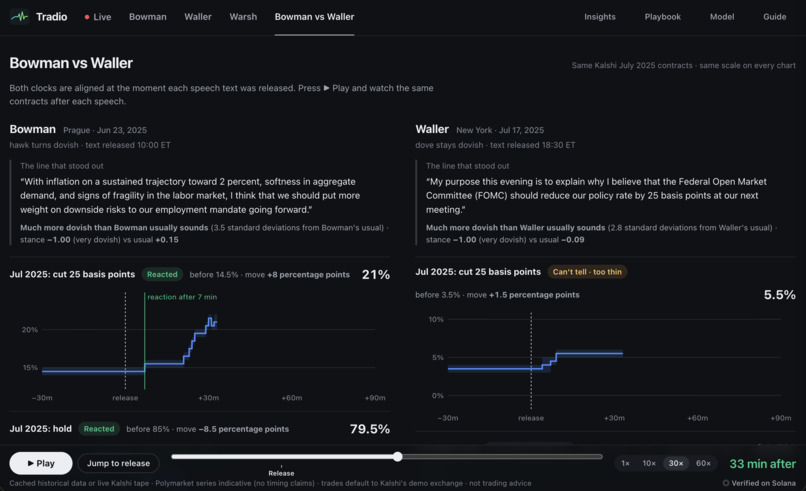806x491 pixels.
Task: Set playback speed to 1×
Action: pyautogui.click(x=625, y=463)
